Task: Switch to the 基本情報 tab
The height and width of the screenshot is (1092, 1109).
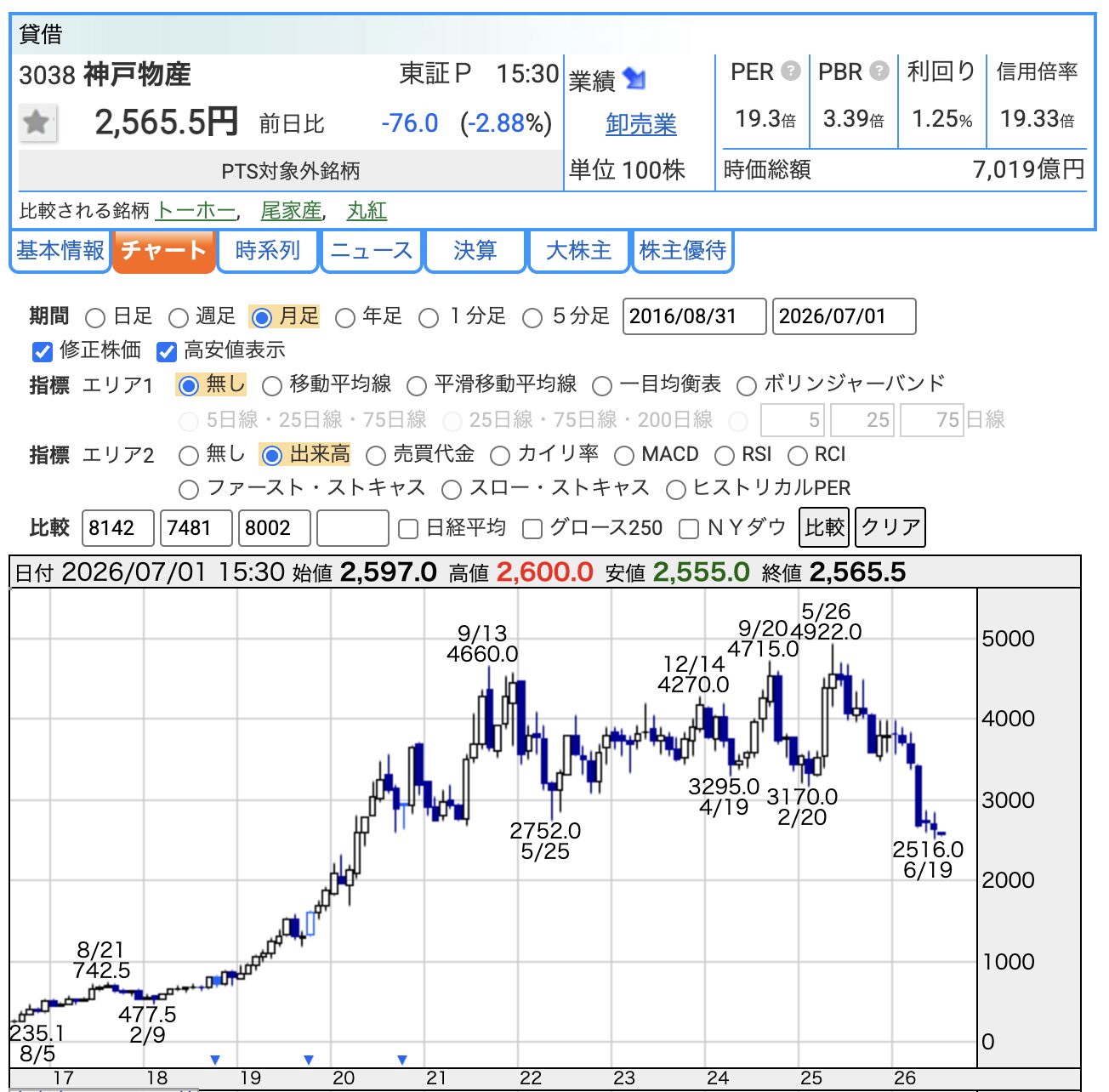Action: pyautogui.click(x=60, y=251)
